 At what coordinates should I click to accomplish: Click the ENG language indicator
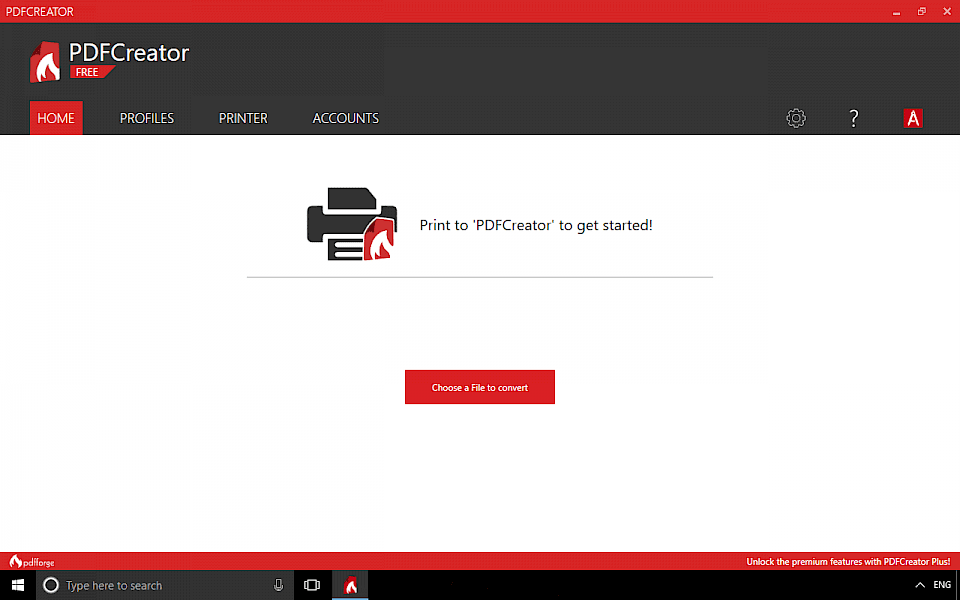pyautogui.click(x=942, y=585)
